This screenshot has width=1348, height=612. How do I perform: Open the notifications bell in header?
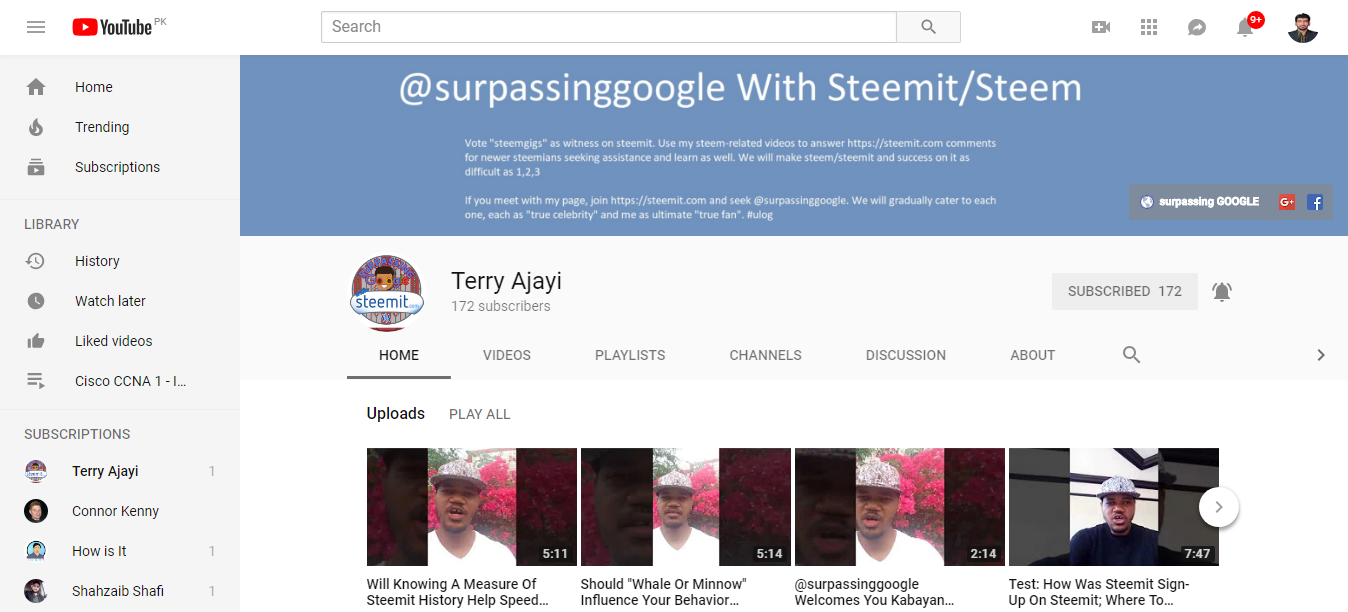click(x=1245, y=27)
